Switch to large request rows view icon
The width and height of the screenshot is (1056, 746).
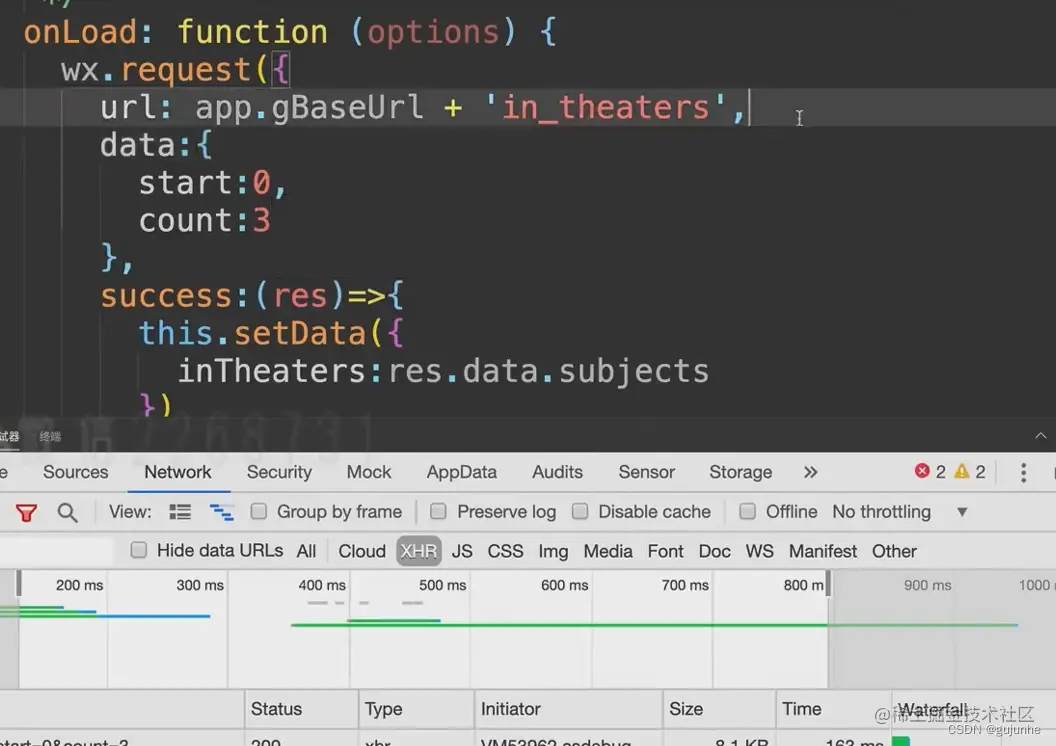click(180, 512)
